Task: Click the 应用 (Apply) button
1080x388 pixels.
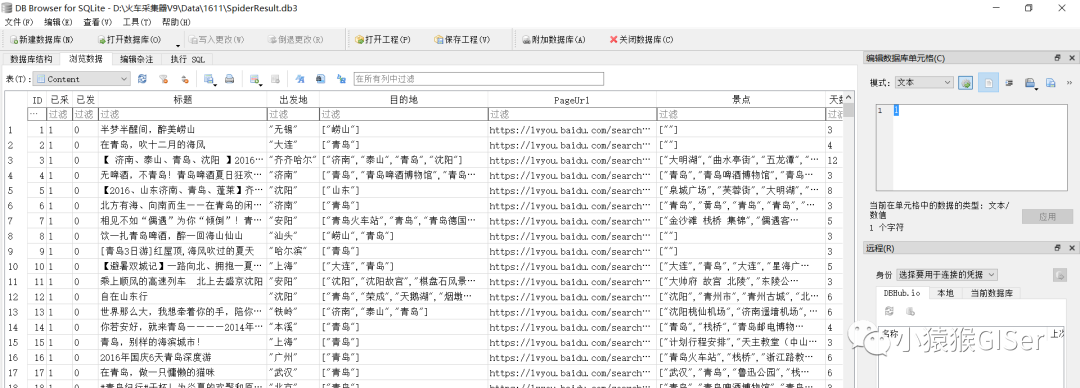Action: coord(1047,216)
